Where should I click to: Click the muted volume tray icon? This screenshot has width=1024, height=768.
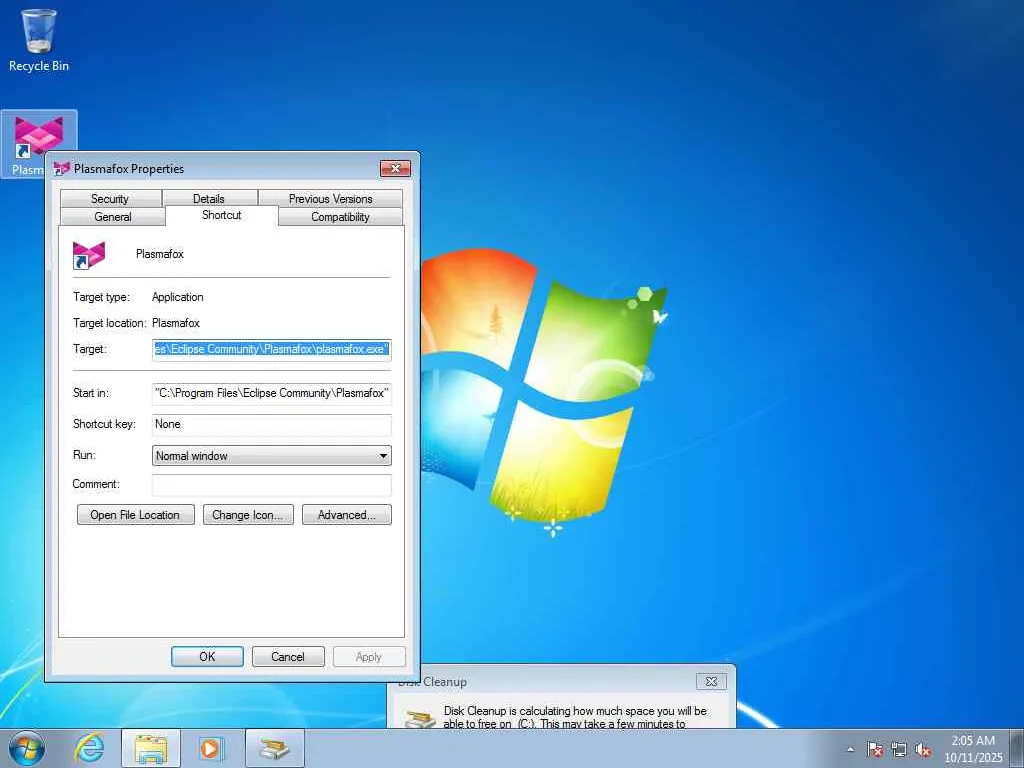[923, 749]
